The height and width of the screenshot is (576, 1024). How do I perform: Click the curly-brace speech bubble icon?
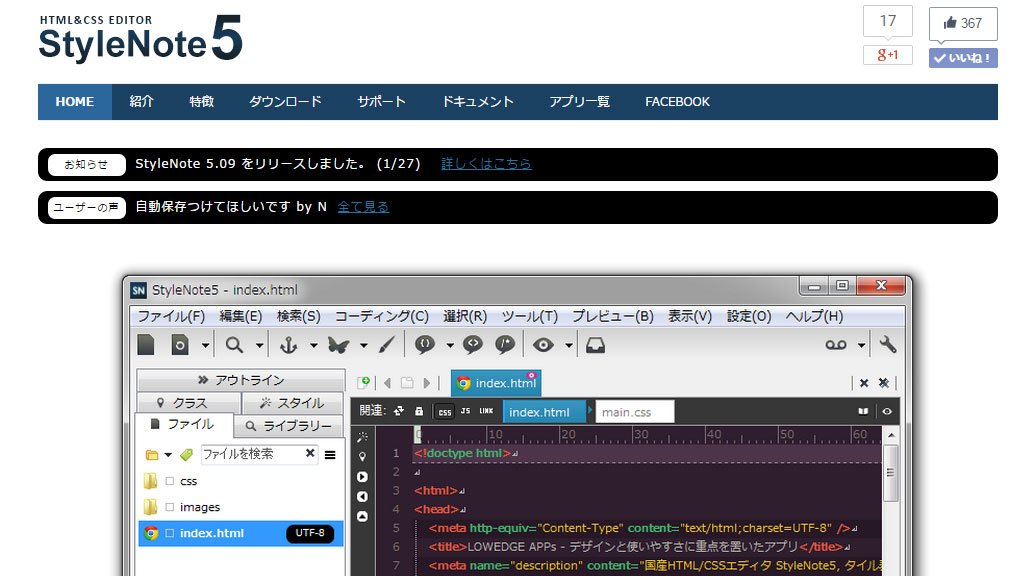424,344
